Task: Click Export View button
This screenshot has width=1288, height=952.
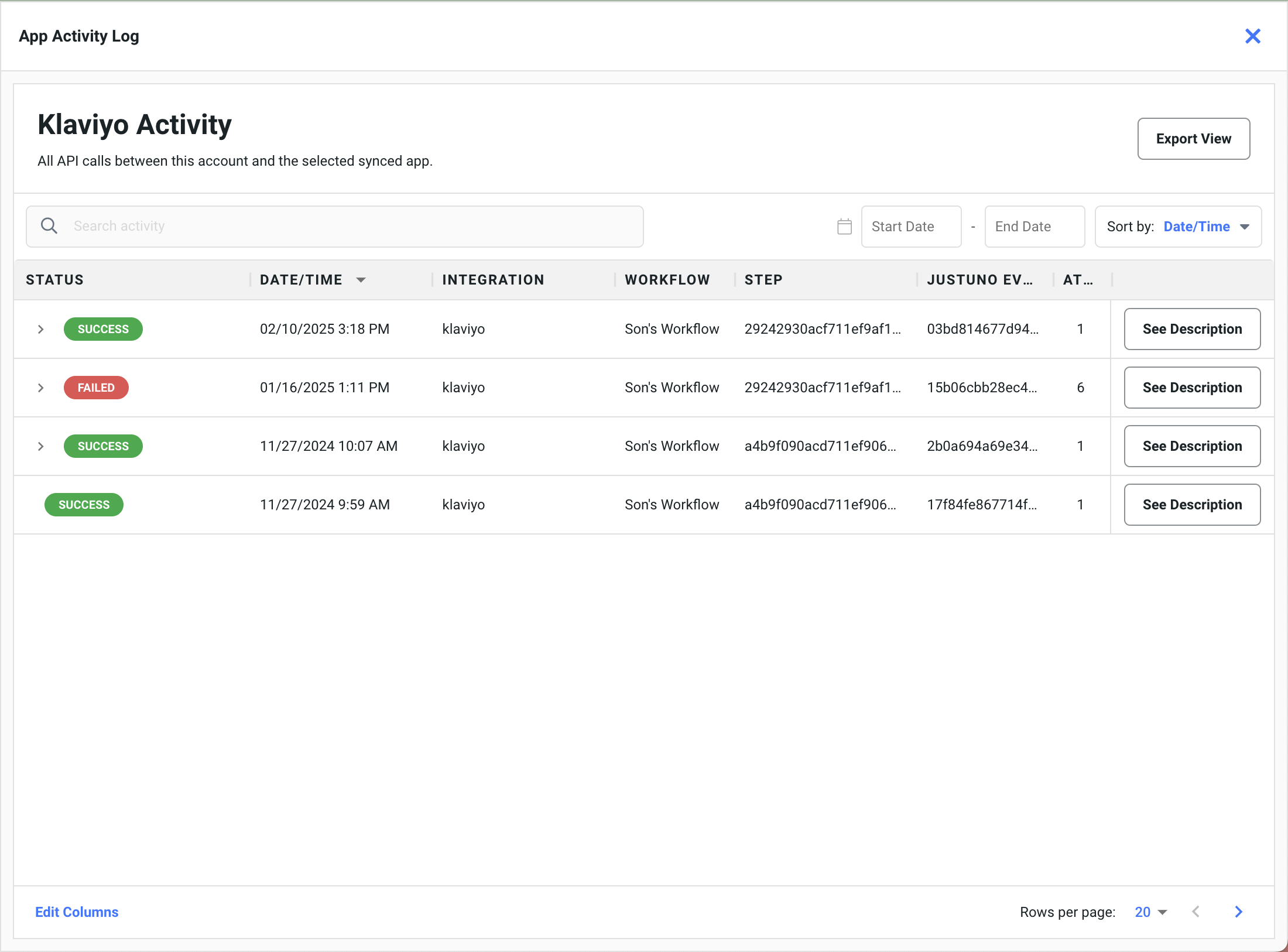Action: (1193, 139)
